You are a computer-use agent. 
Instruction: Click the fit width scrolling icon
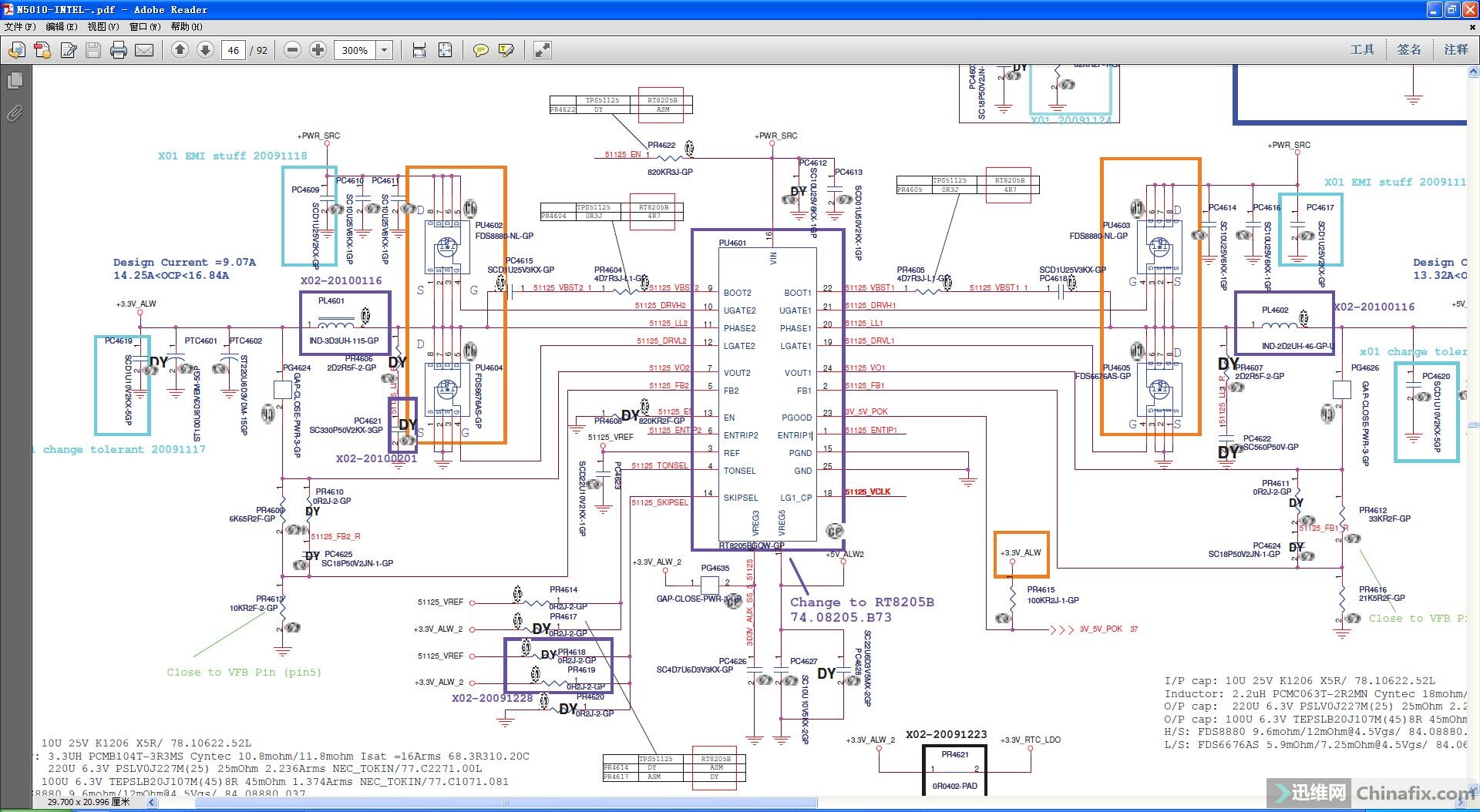[x=419, y=50]
